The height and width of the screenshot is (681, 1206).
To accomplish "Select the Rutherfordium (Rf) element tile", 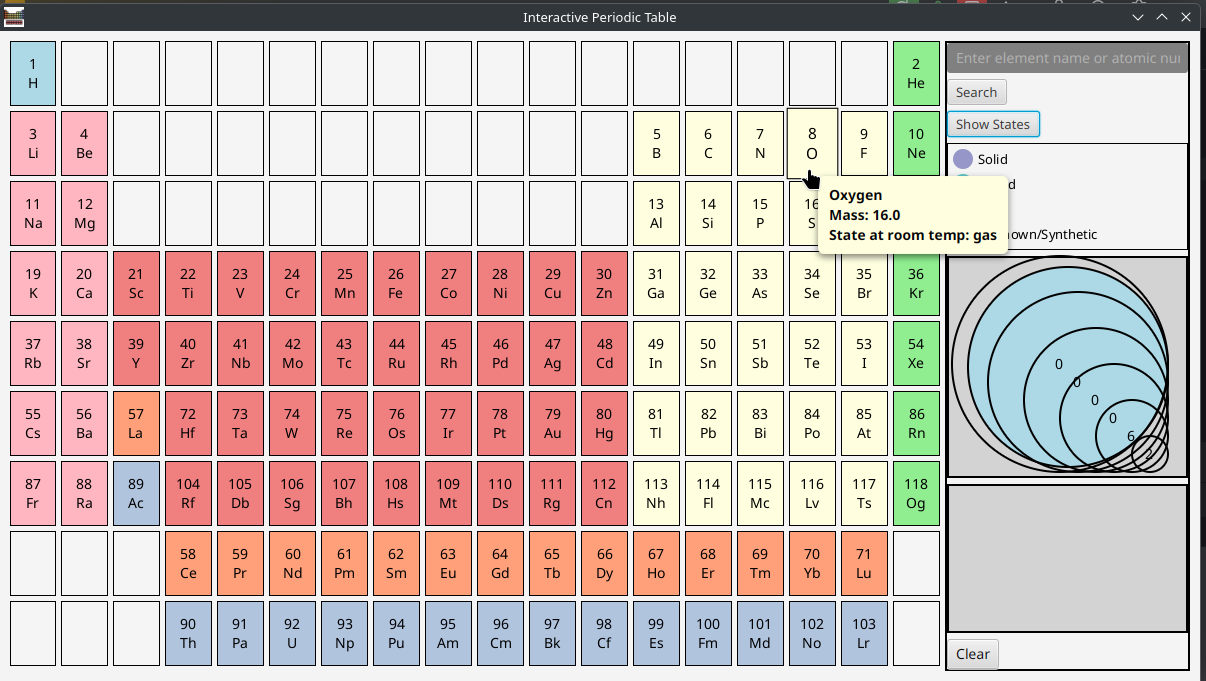I will [x=188, y=493].
